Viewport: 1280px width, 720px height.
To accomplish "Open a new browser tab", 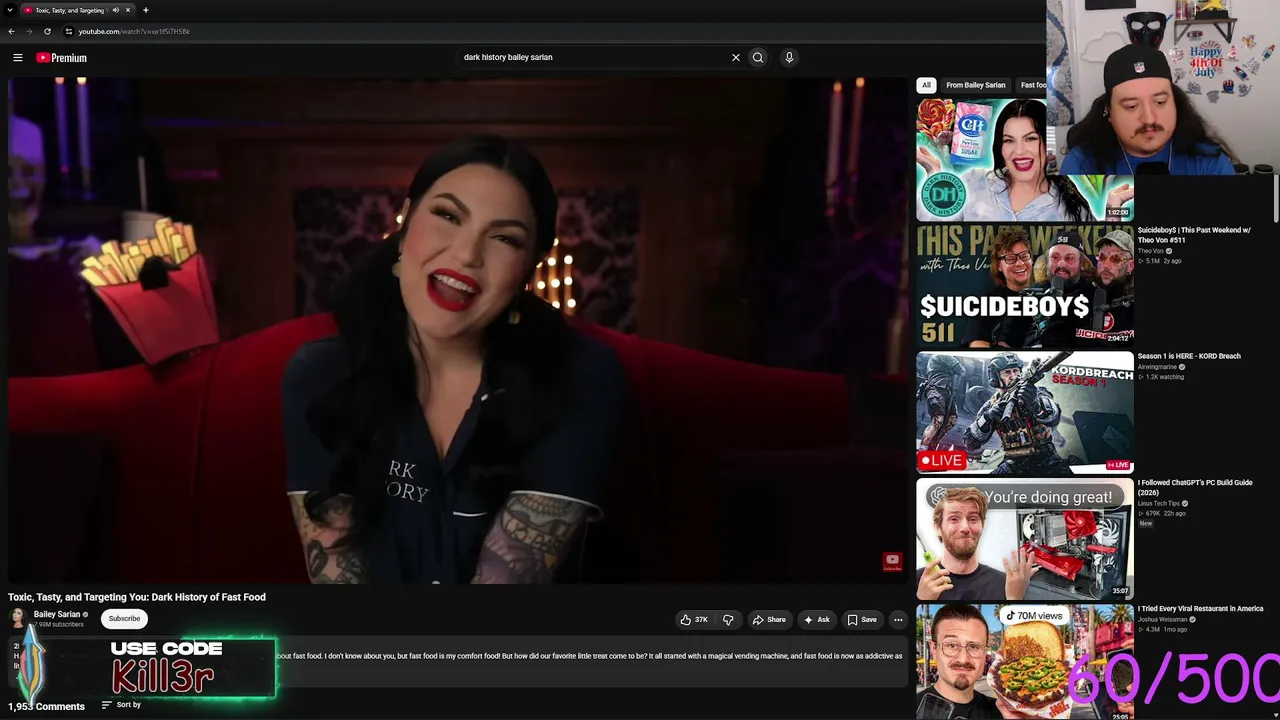I will tap(146, 10).
